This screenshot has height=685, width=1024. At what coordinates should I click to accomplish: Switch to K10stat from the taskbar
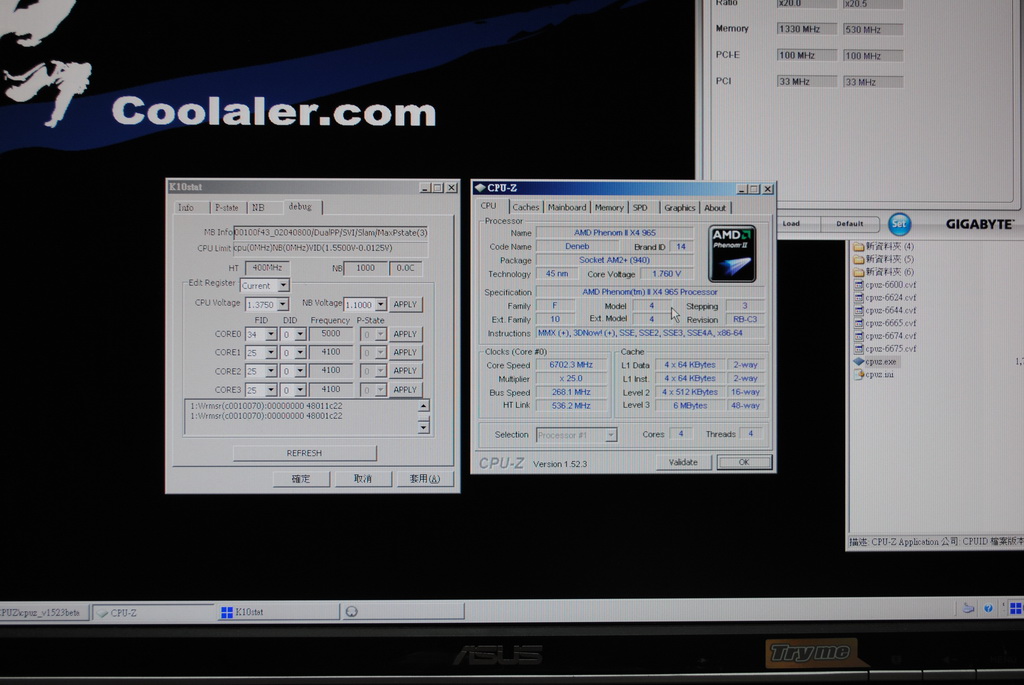pos(279,613)
